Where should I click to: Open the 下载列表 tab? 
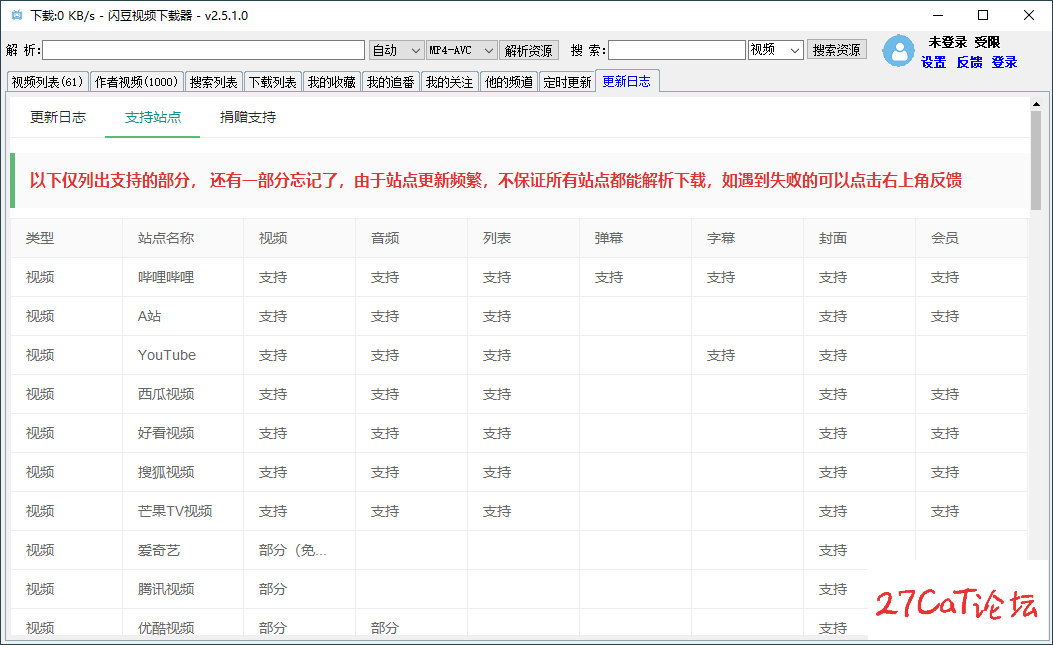click(x=272, y=82)
